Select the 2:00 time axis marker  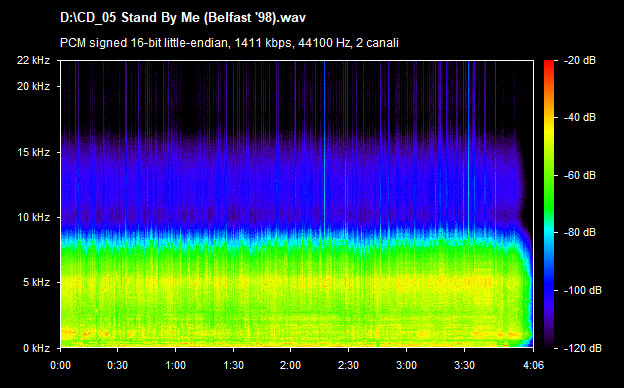pyautogui.click(x=291, y=365)
